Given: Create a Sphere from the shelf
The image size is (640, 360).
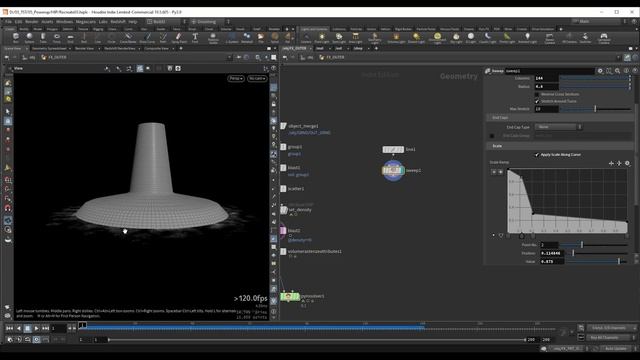Looking at the screenshot, I should click(x=29, y=38).
